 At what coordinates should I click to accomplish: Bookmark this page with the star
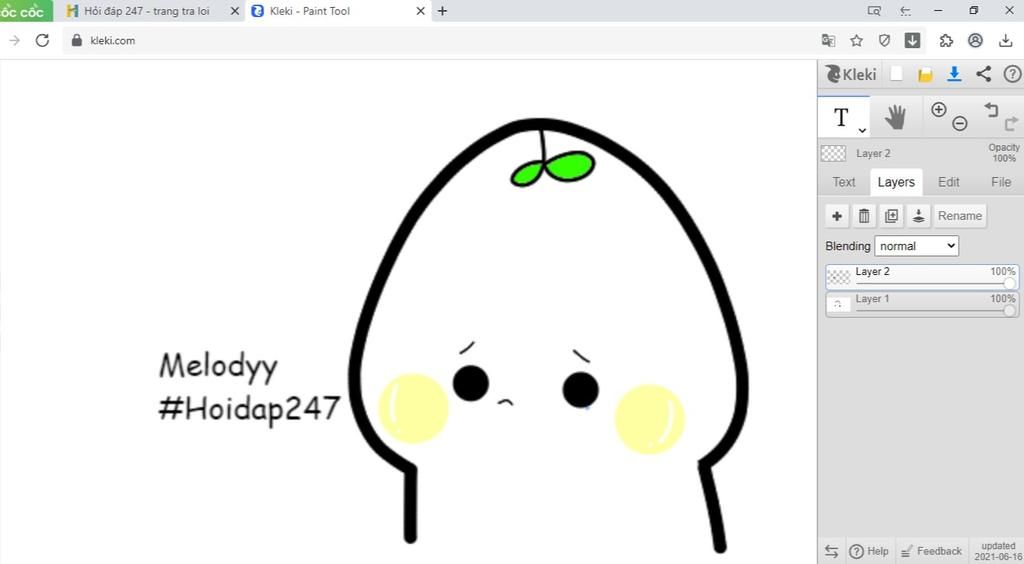856,40
